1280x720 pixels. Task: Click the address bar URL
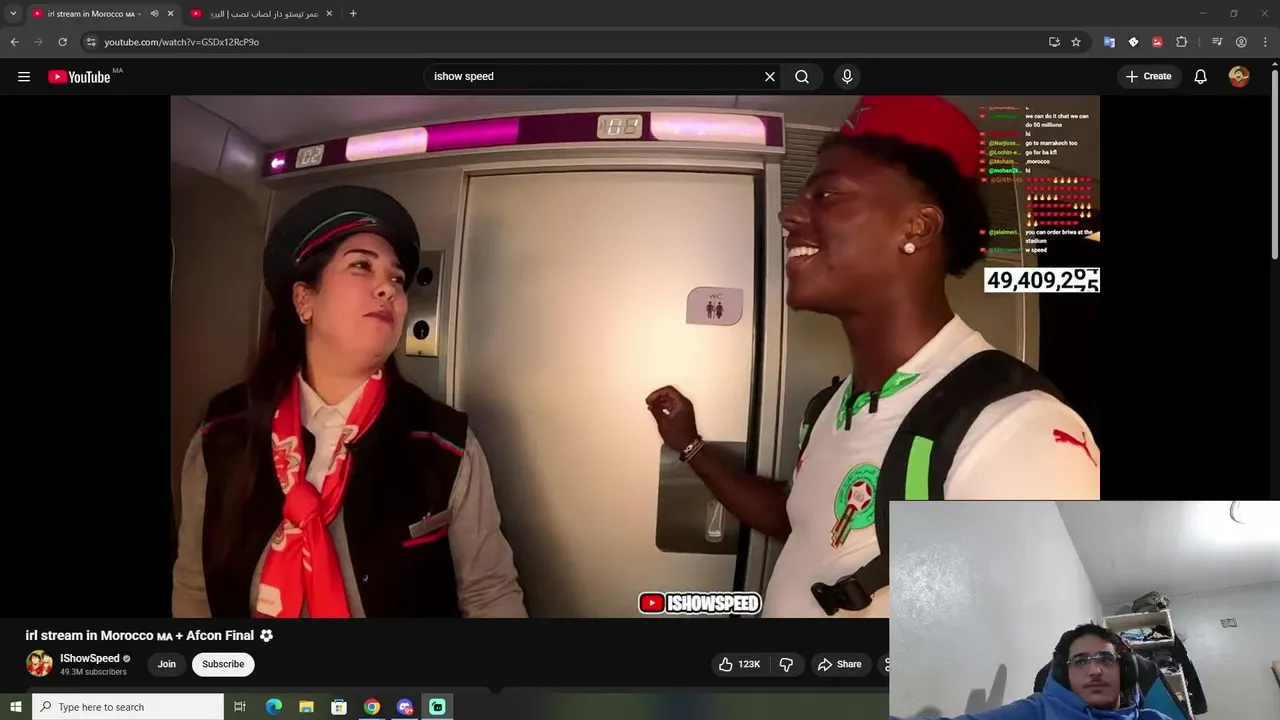click(182, 42)
